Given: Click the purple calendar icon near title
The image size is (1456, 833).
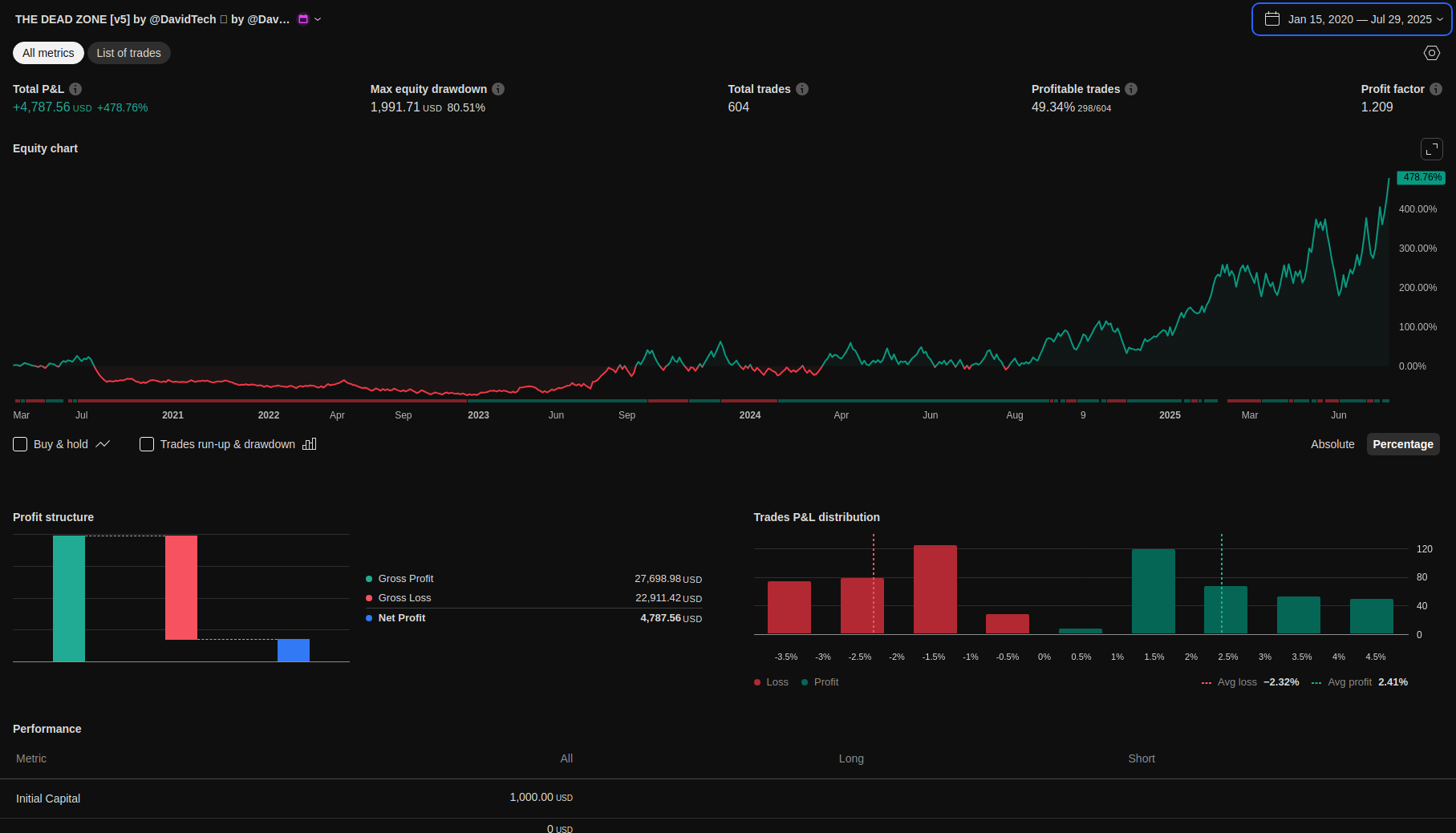Looking at the screenshot, I should pyautogui.click(x=303, y=19).
